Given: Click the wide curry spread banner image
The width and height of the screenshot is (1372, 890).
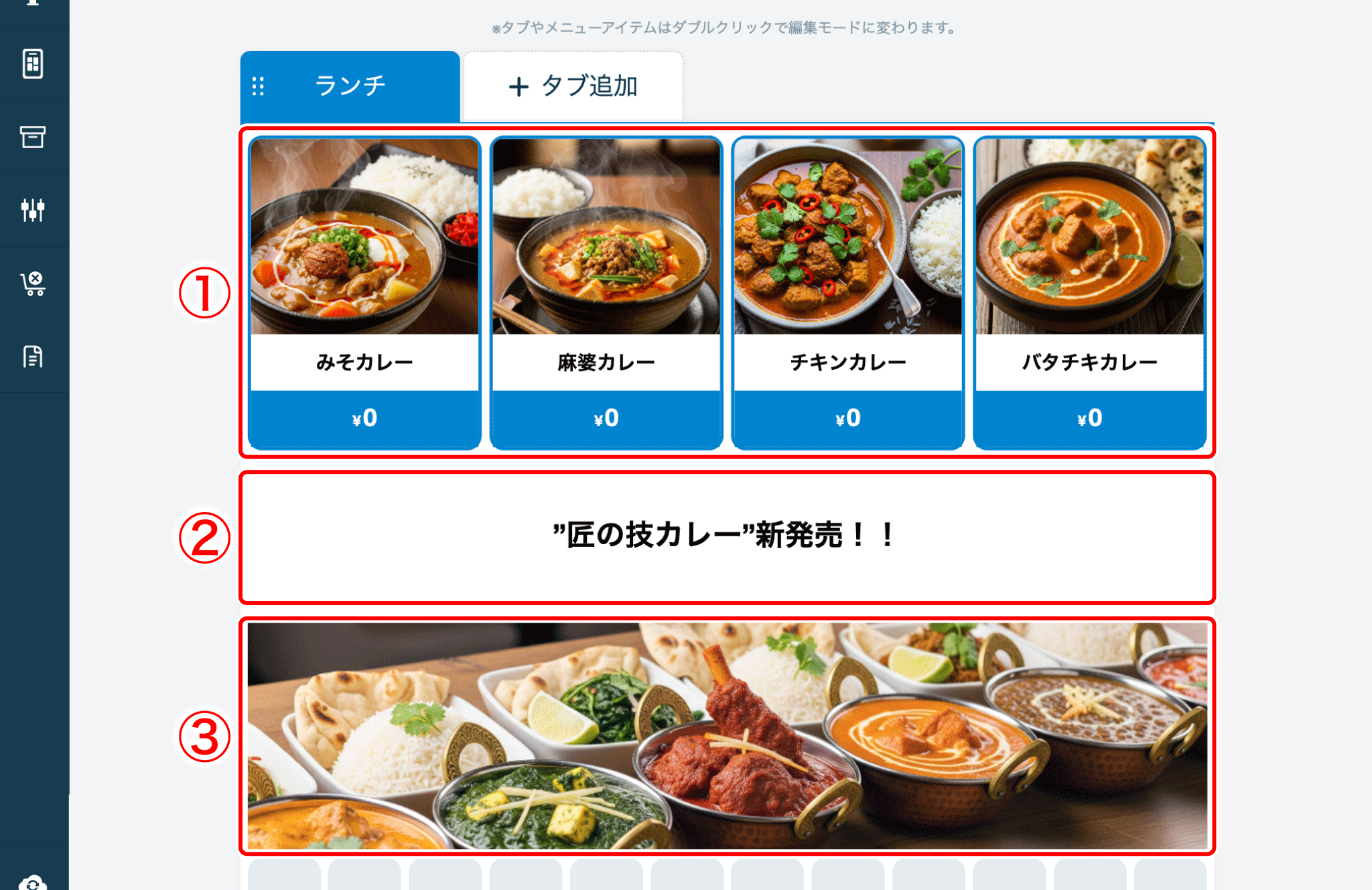Looking at the screenshot, I should pos(727,736).
